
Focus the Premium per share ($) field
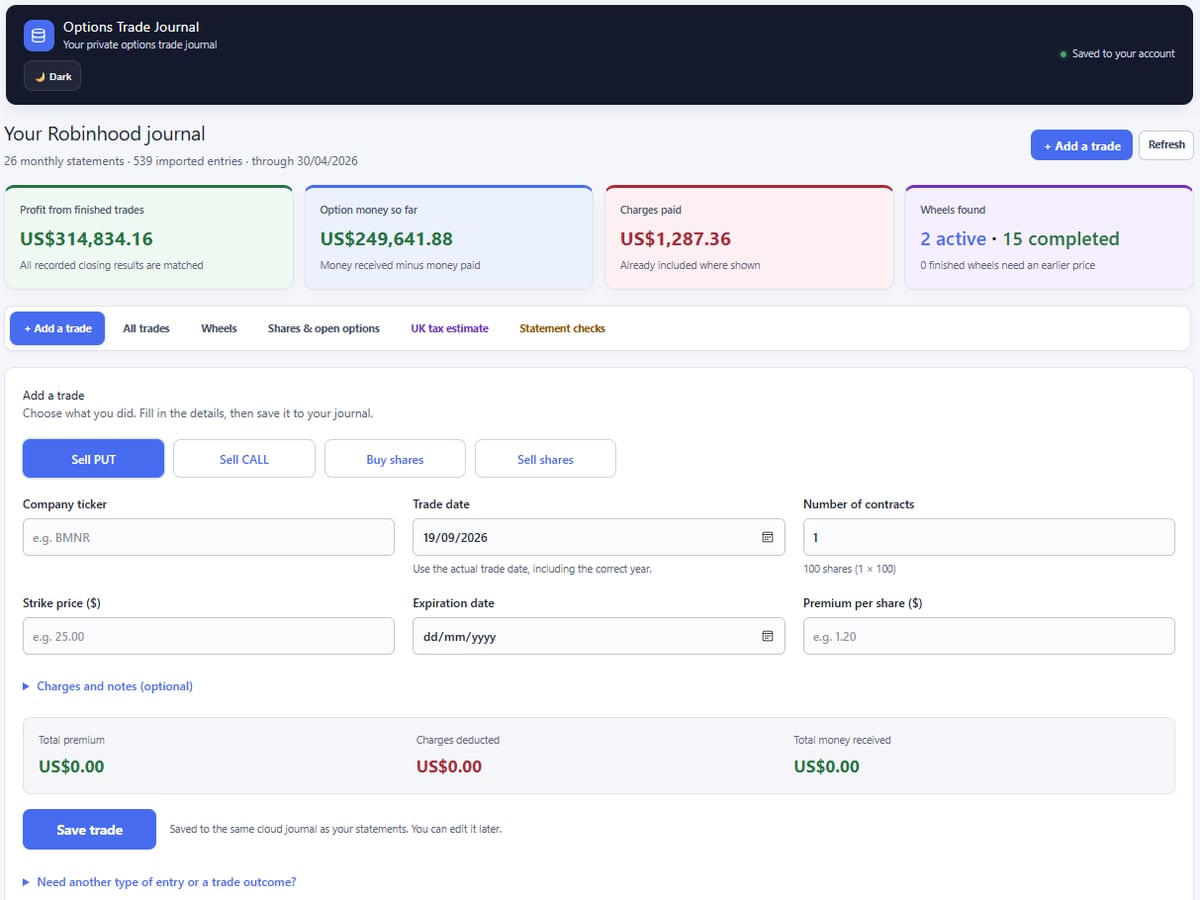989,636
